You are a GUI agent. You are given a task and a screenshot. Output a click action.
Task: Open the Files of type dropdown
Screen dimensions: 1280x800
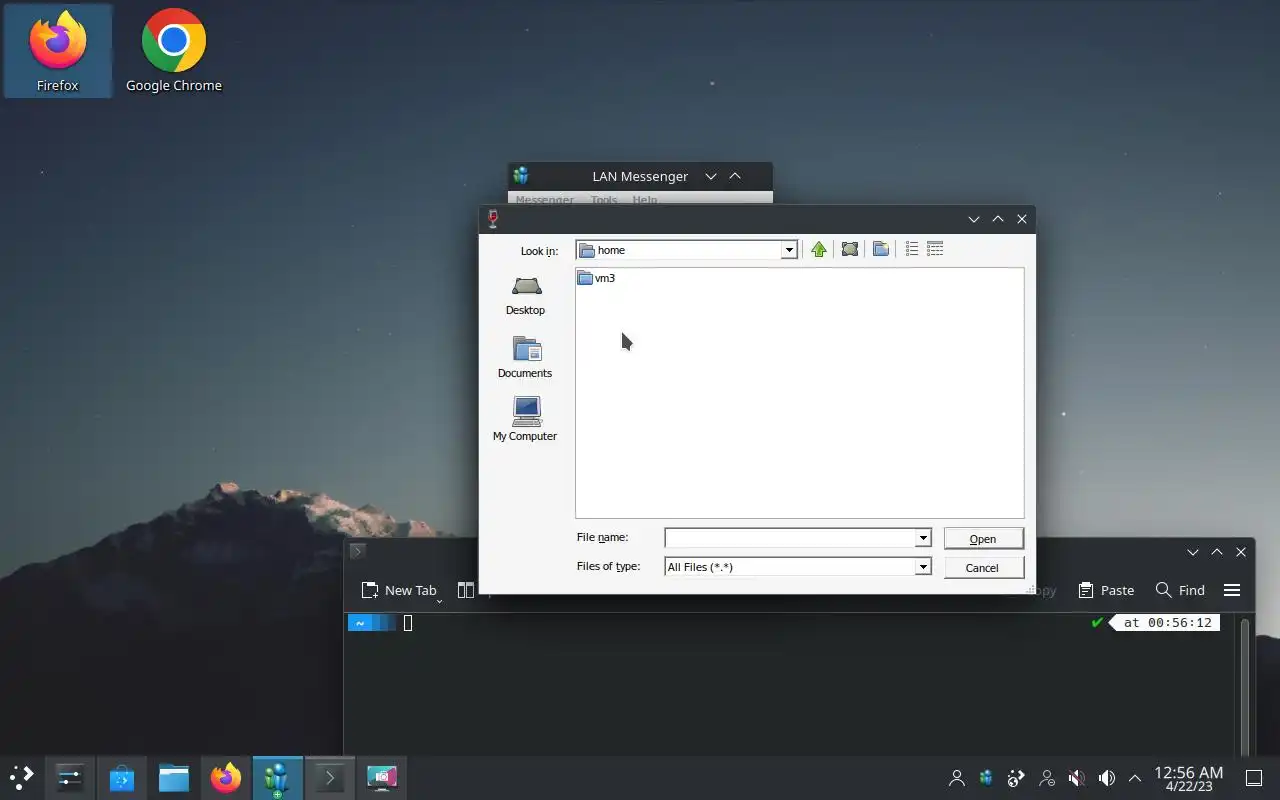[x=798, y=567]
